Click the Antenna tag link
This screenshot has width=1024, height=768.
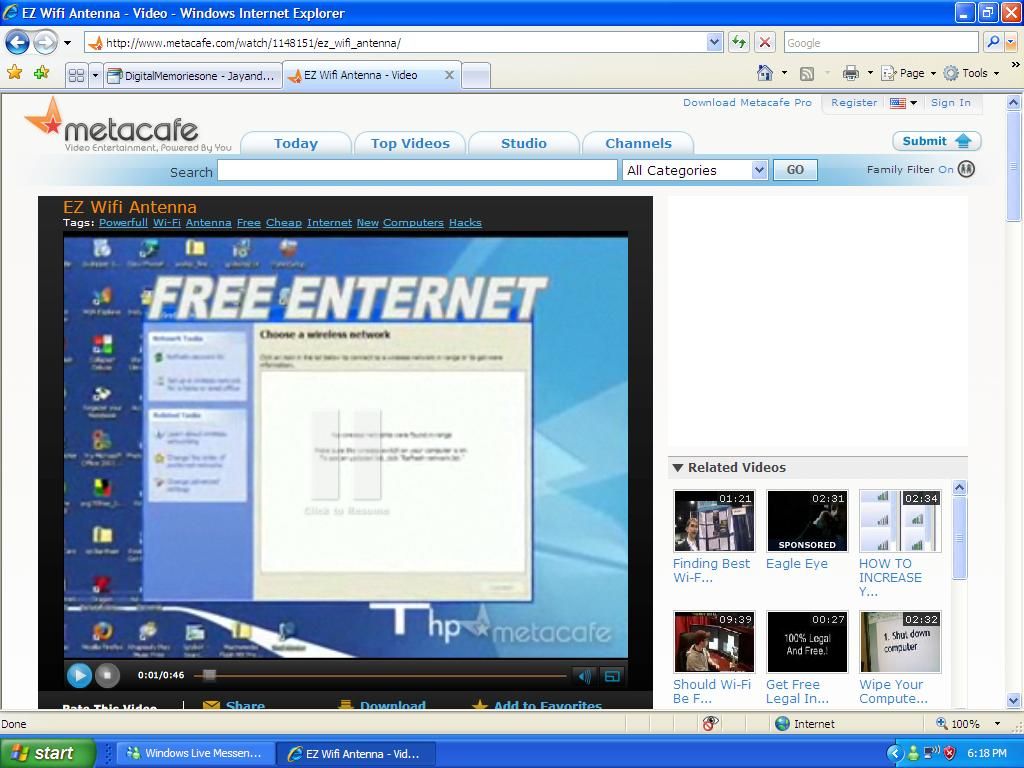208,223
